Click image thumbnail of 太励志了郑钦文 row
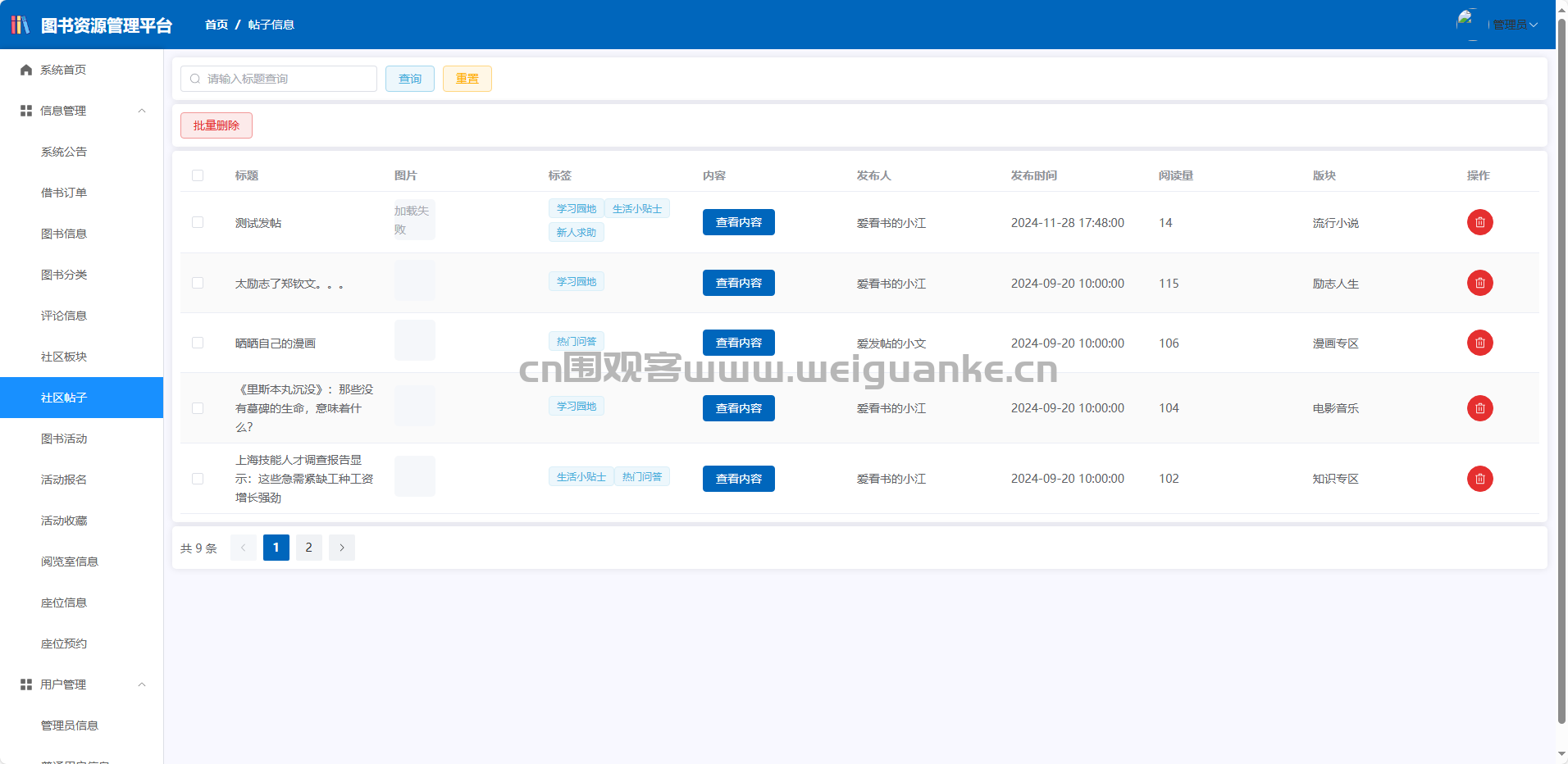 pos(415,280)
